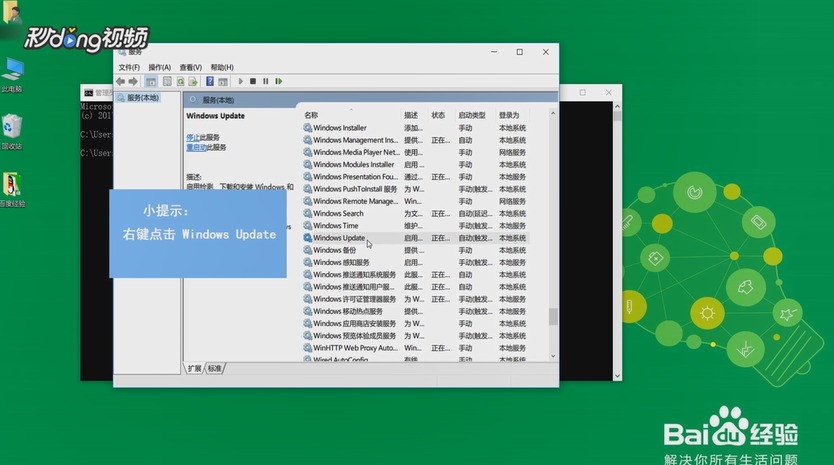Select Windows Presentation Fou... service icon
The height and width of the screenshot is (465, 834).
307,177
